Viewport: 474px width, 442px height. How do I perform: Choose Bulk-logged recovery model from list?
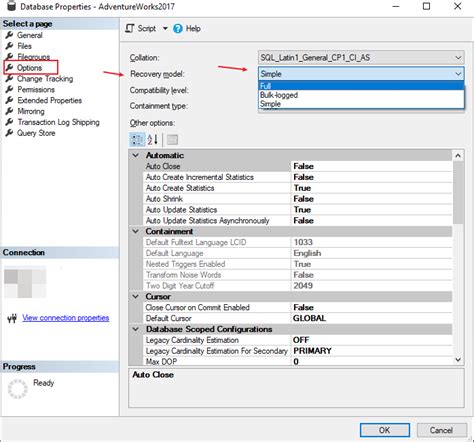[361, 95]
